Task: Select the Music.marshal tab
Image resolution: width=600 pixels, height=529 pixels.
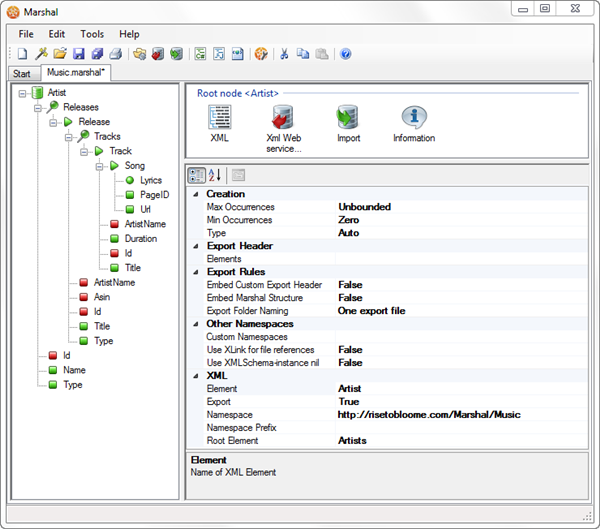Action: tap(76, 72)
